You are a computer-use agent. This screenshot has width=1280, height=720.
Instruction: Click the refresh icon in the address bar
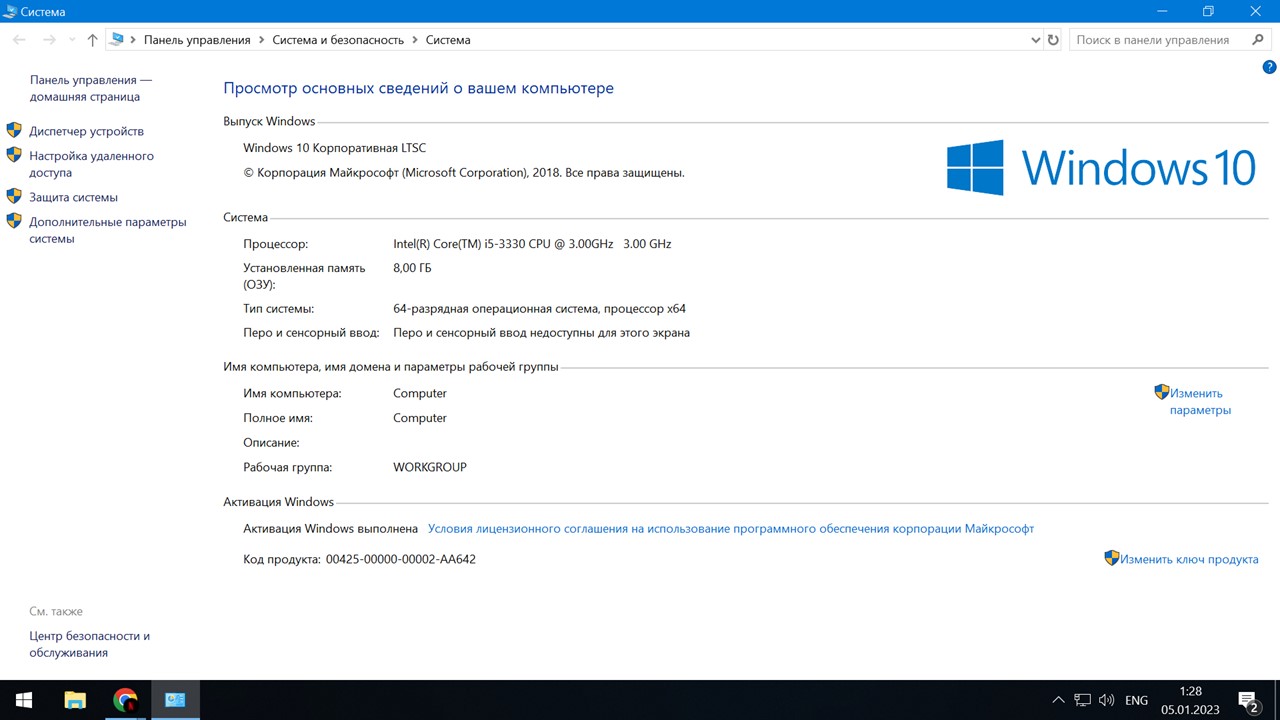(1053, 40)
